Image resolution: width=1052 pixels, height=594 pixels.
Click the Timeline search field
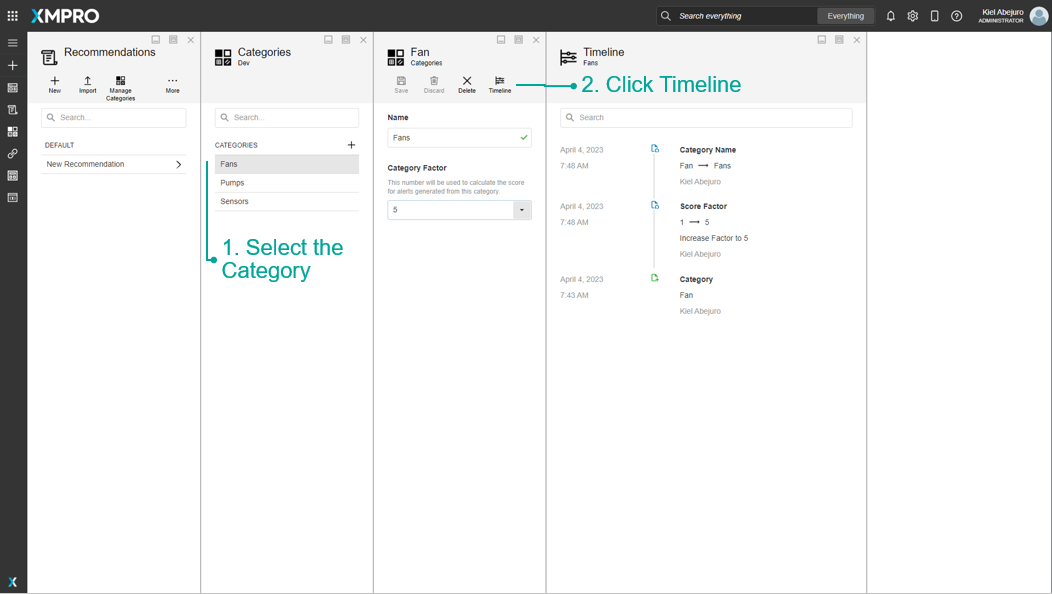706,117
